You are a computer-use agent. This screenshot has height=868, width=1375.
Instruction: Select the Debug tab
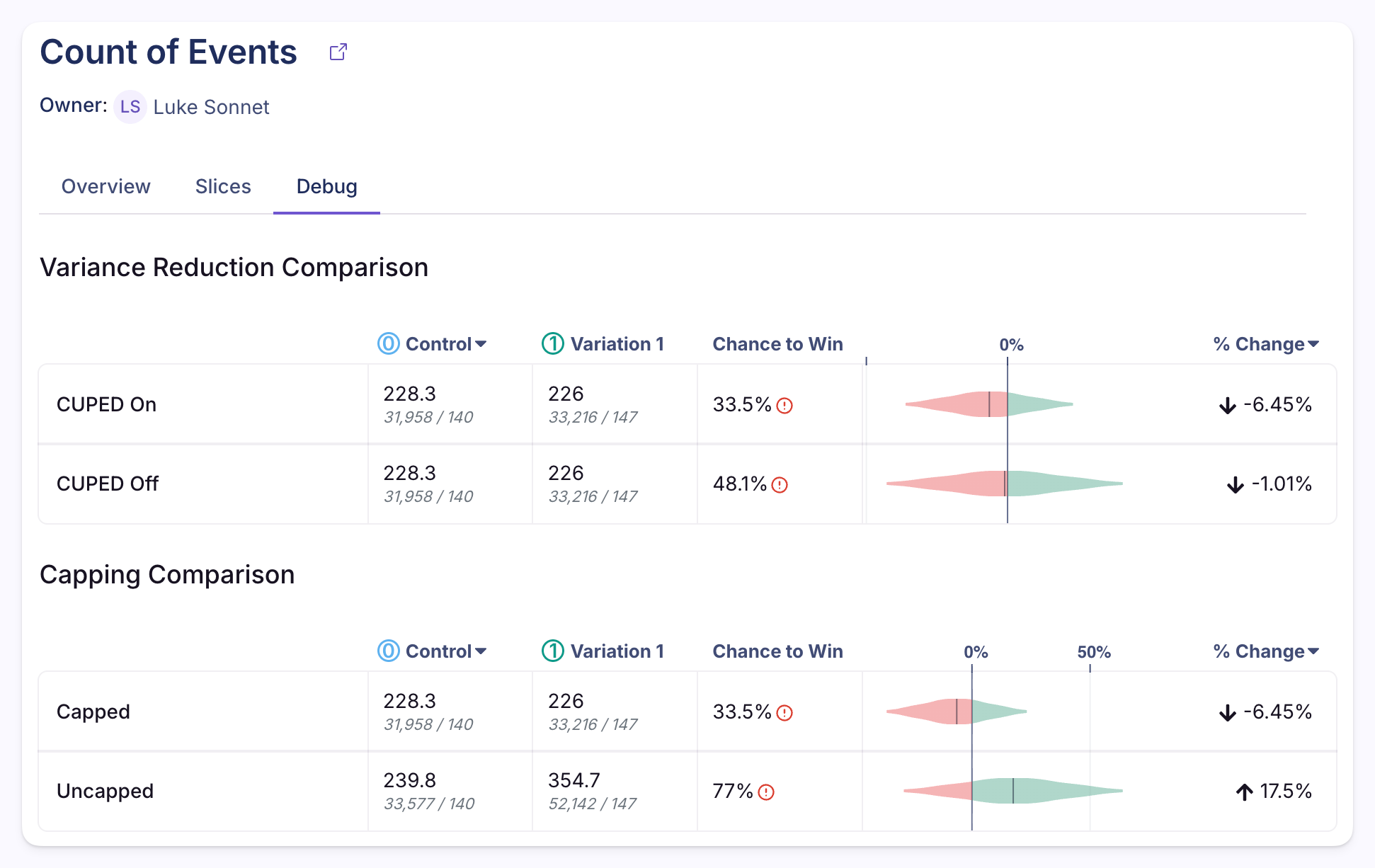point(326,186)
